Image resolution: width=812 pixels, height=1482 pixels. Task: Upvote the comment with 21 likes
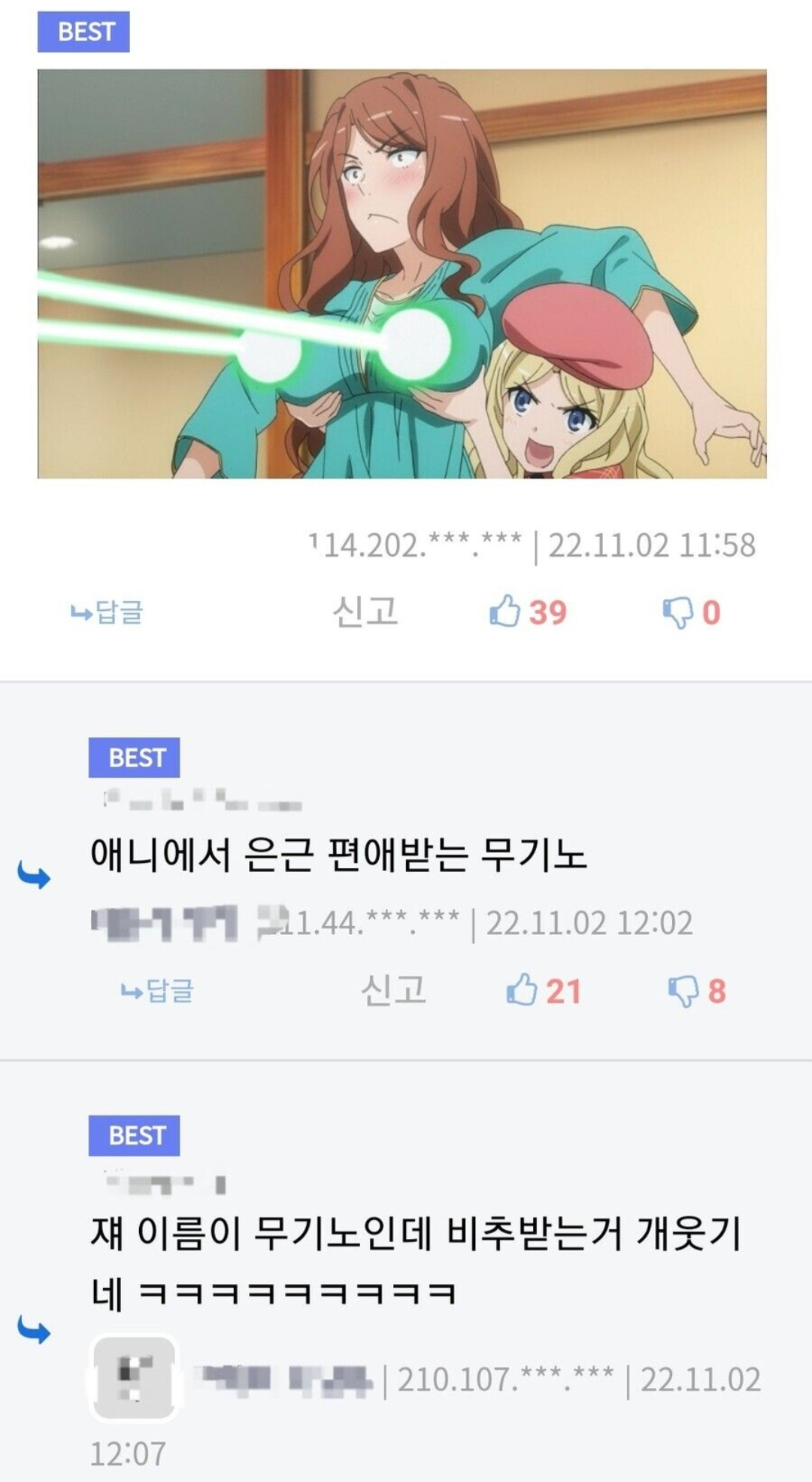(521, 989)
